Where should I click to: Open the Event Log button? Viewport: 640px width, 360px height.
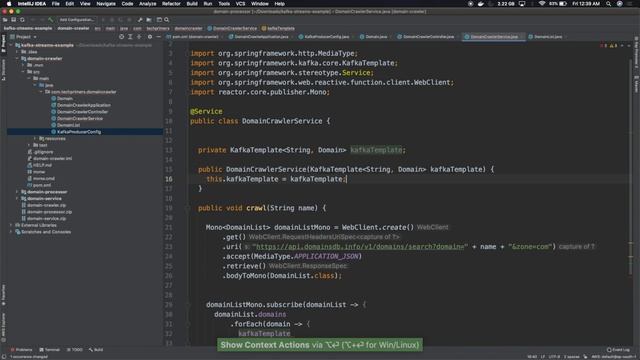click(618, 350)
